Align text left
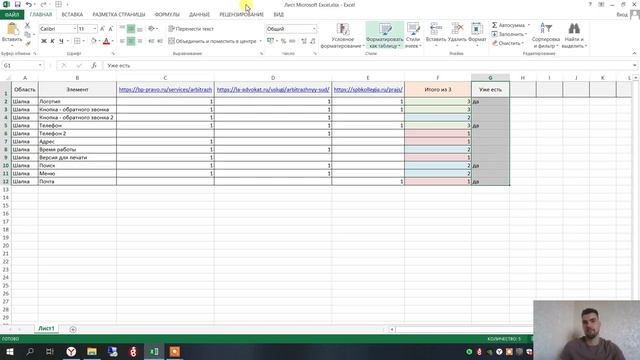Image resolution: width=640 pixels, height=360 pixels. [x=122, y=41]
